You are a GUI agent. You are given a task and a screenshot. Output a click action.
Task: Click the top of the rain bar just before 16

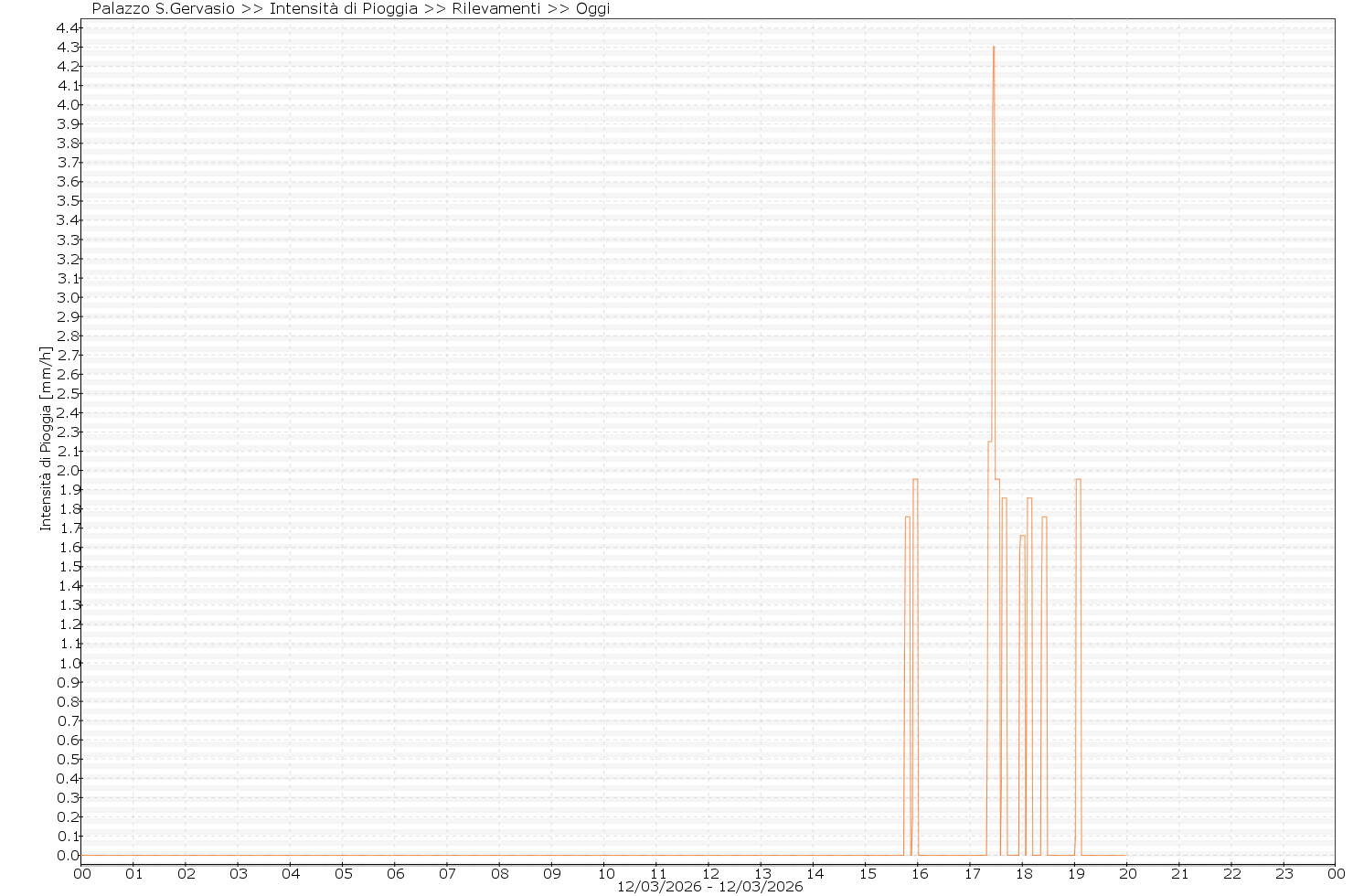pos(915,479)
